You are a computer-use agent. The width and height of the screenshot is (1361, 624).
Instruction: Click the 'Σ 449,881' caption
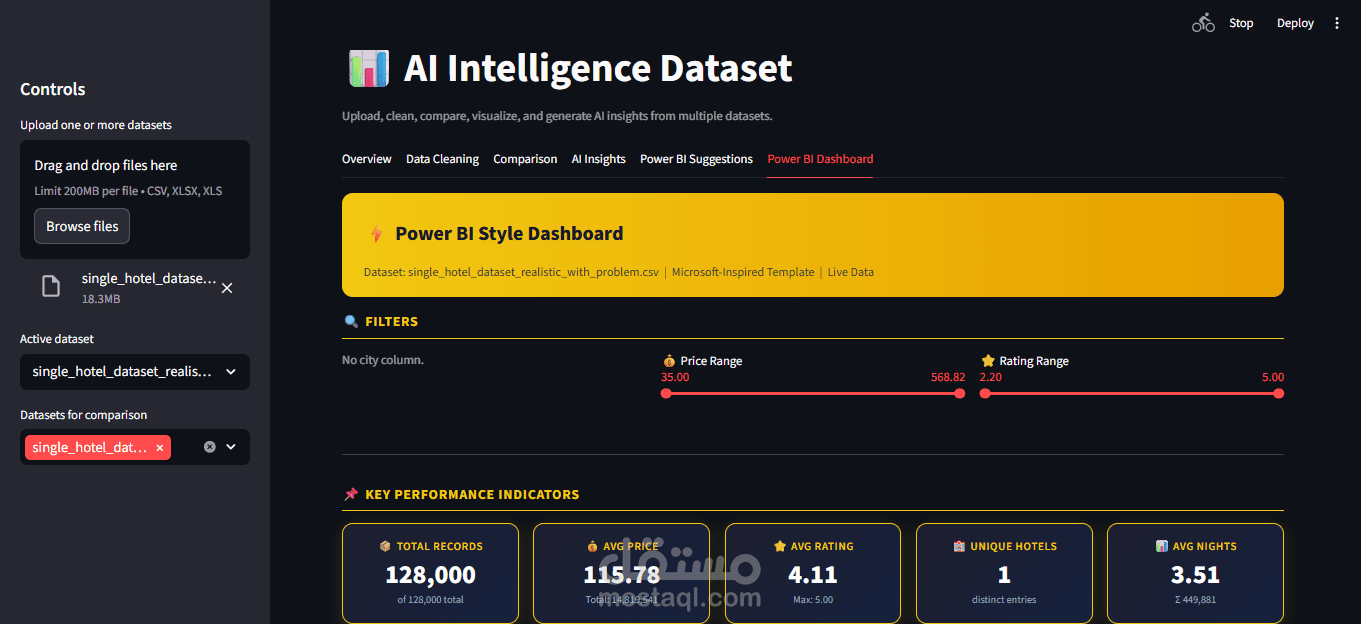pyautogui.click(x=1195, y=600)
